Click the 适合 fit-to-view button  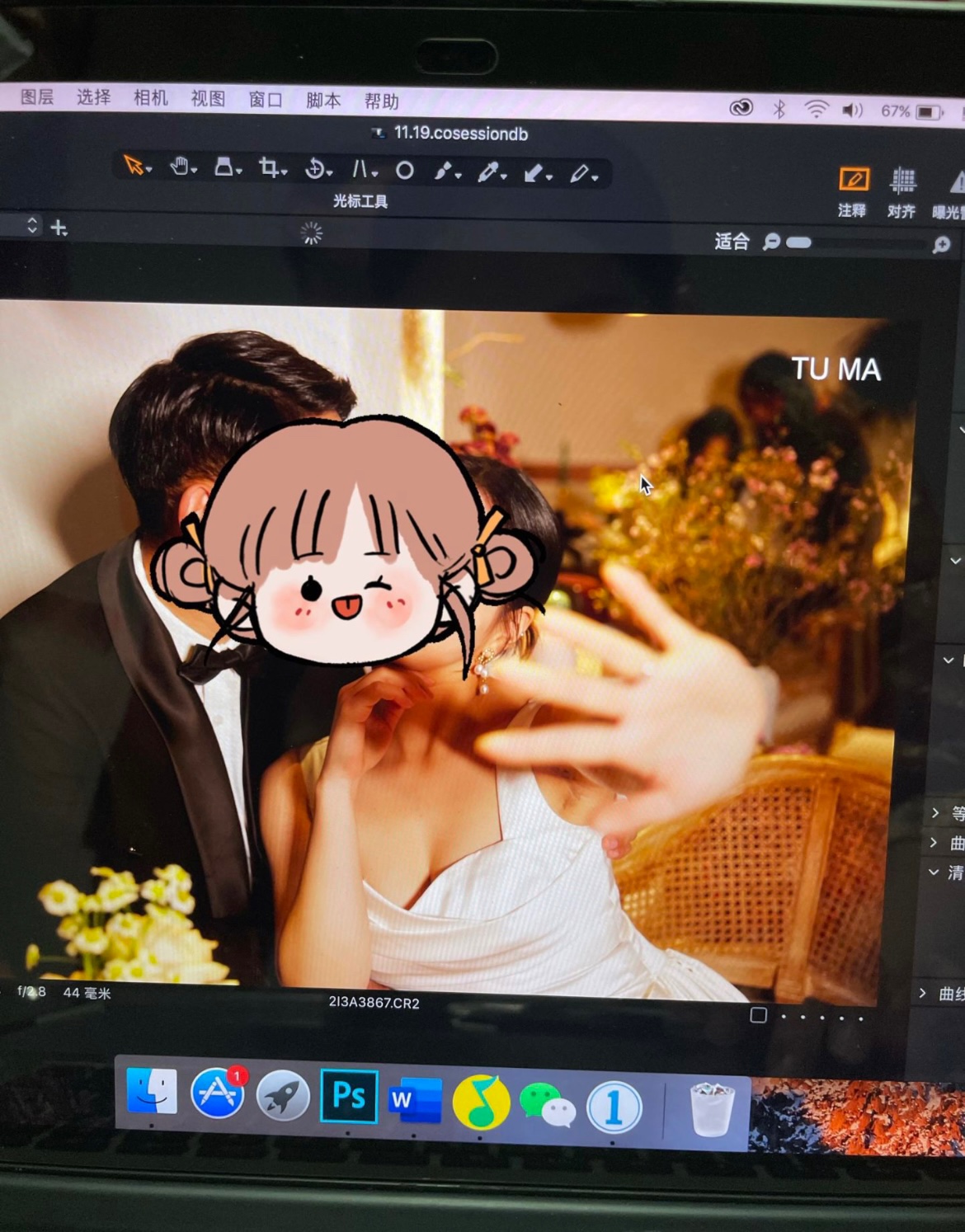pos(732,241)
